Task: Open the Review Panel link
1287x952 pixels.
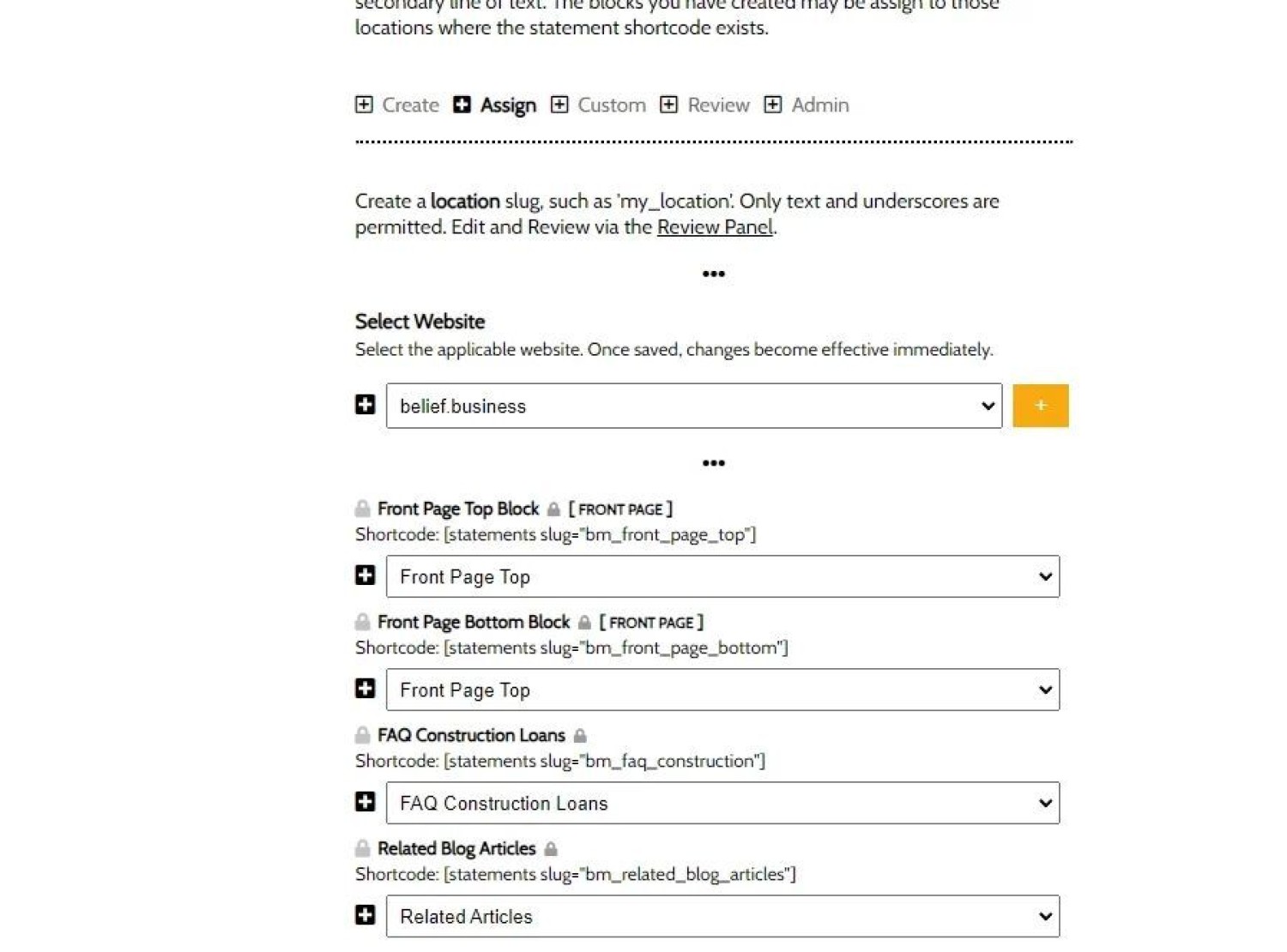Action: point(715,227)
